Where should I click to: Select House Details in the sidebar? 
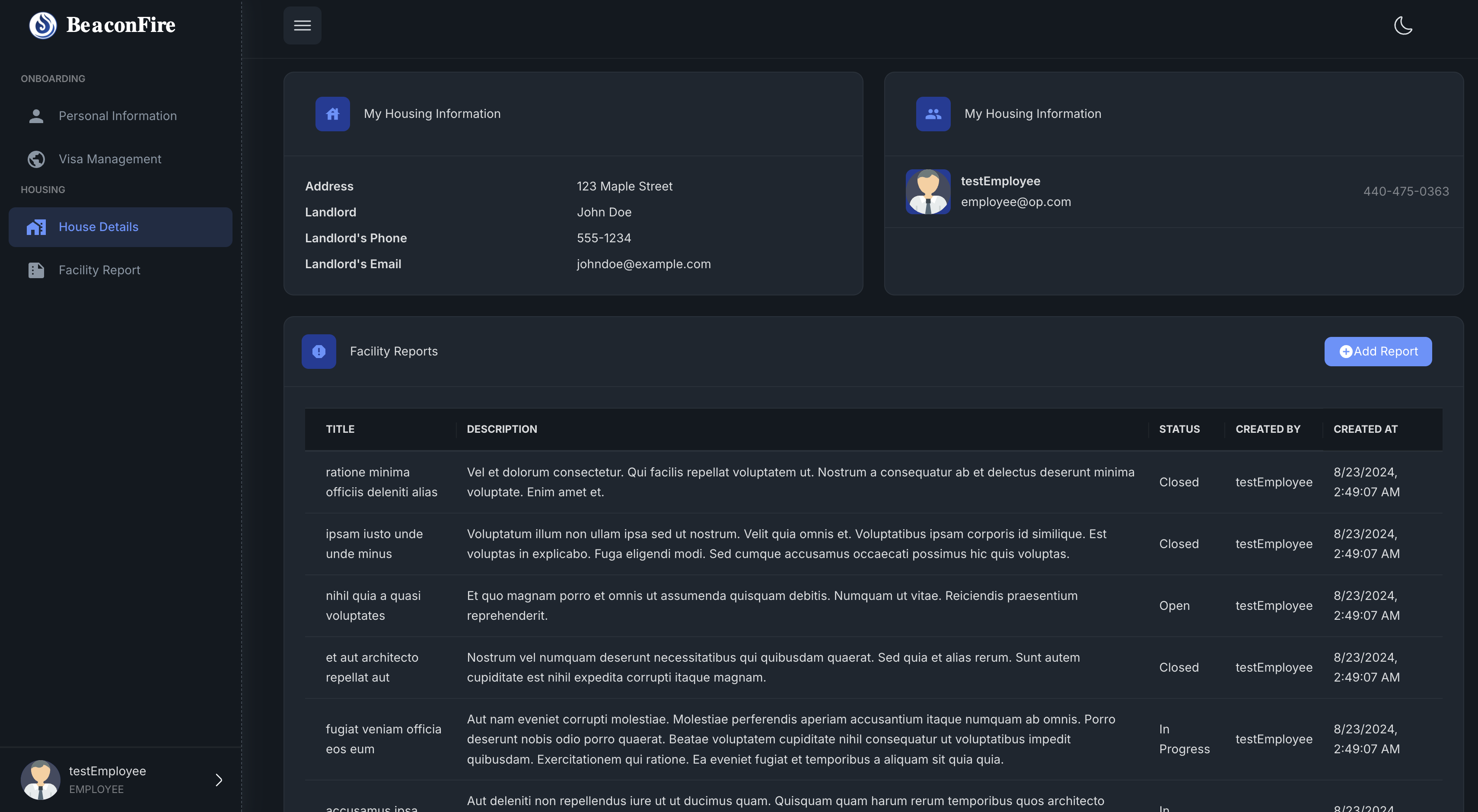(98, 227)
